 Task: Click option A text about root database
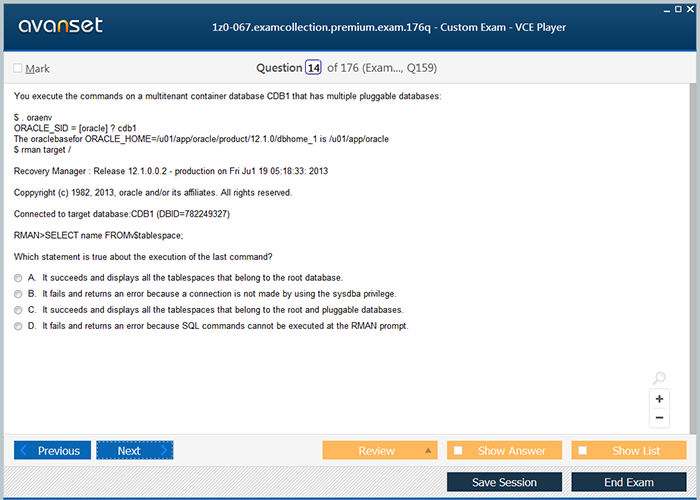pos(192,278)
